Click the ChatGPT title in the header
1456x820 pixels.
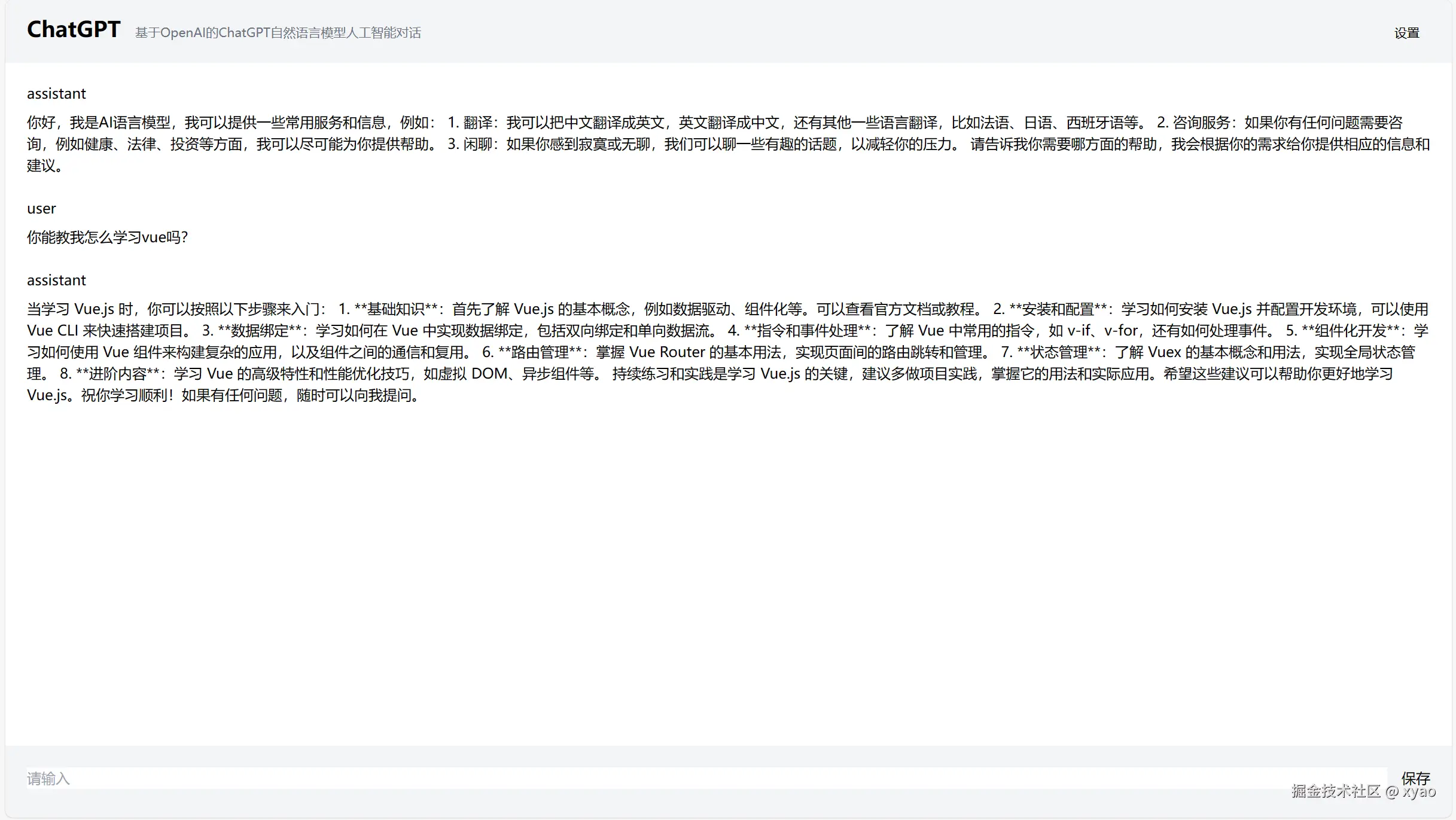pyautogui.click(x=73, y=29)
